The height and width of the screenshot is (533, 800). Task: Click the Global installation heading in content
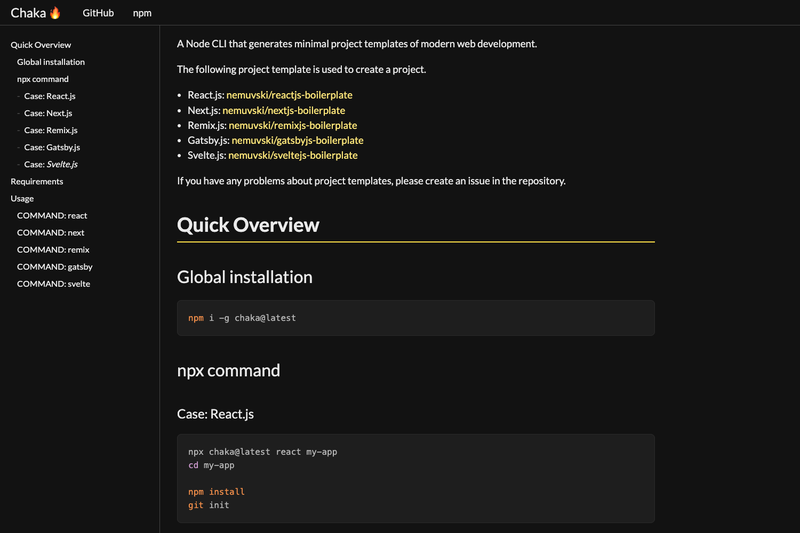click(x=244, y=277)
